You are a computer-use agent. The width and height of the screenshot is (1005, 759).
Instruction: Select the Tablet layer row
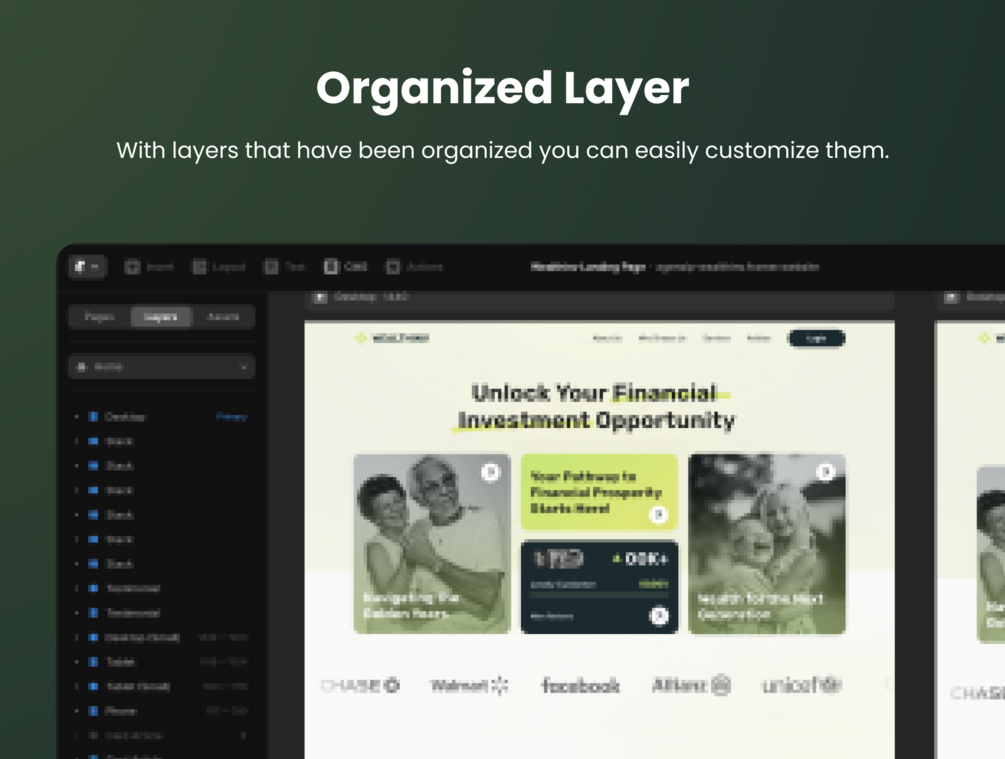point(162,662)
